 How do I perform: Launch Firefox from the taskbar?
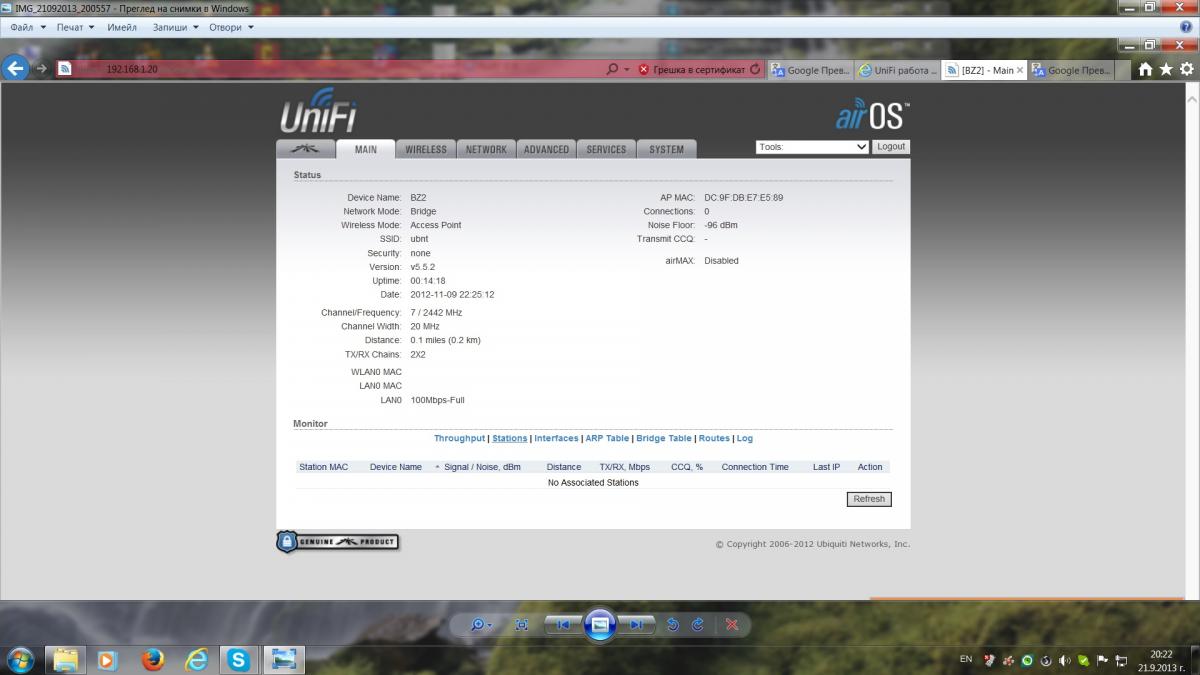(152, 660)
